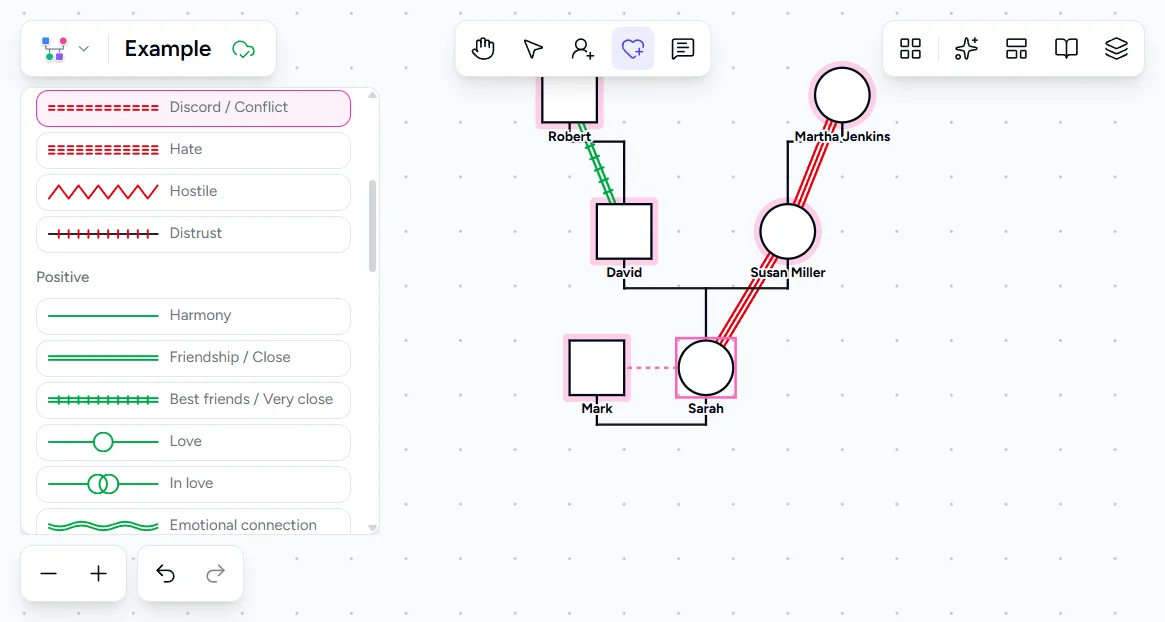The image size is (1165, 622).
Task: Click the David name label
Action: [624, 273]
